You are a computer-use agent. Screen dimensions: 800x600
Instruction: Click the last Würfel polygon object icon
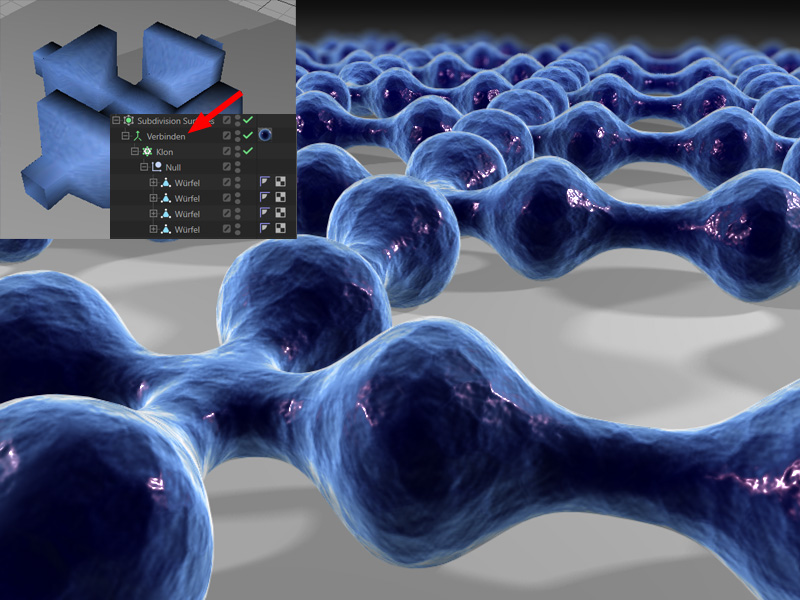click(166, 229)
